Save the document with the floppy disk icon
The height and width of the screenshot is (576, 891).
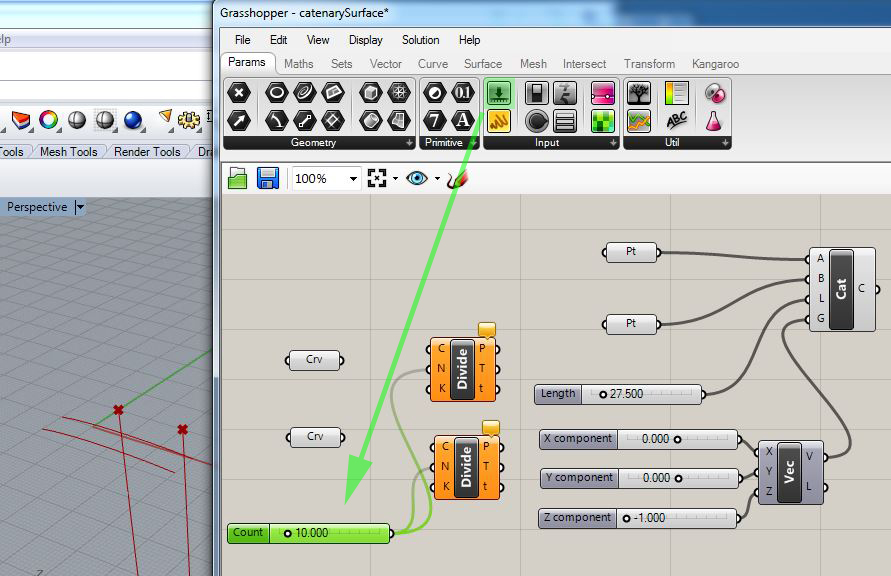[x=267, y=178]
